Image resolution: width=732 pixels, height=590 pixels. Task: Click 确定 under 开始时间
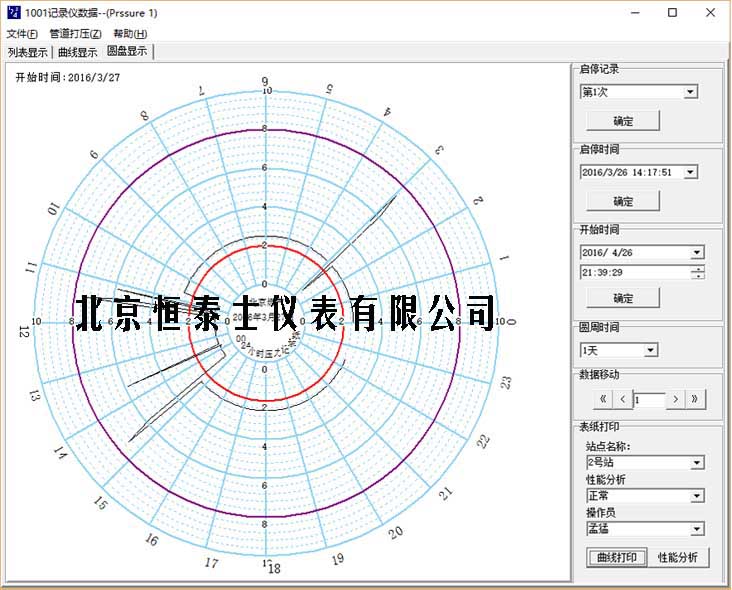tap(623, 298)
